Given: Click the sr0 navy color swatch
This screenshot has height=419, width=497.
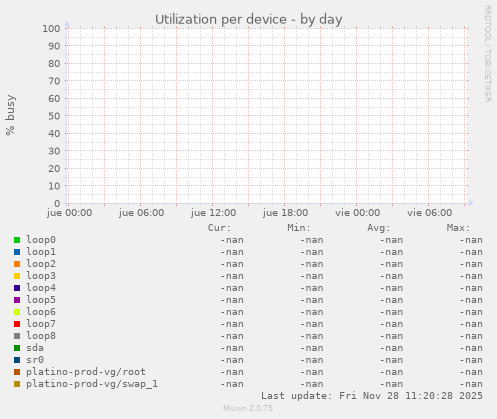Looking at the screenshot, I should click(x=17, y=360).
